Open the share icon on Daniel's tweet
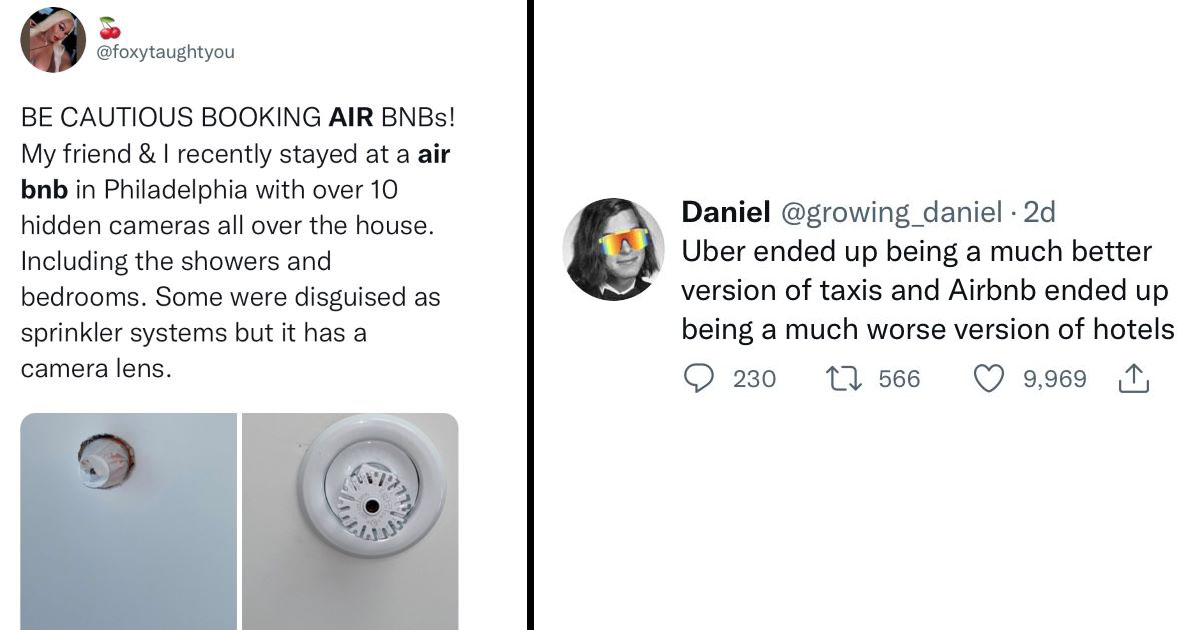1200x630 pixels. (1133, 379)
